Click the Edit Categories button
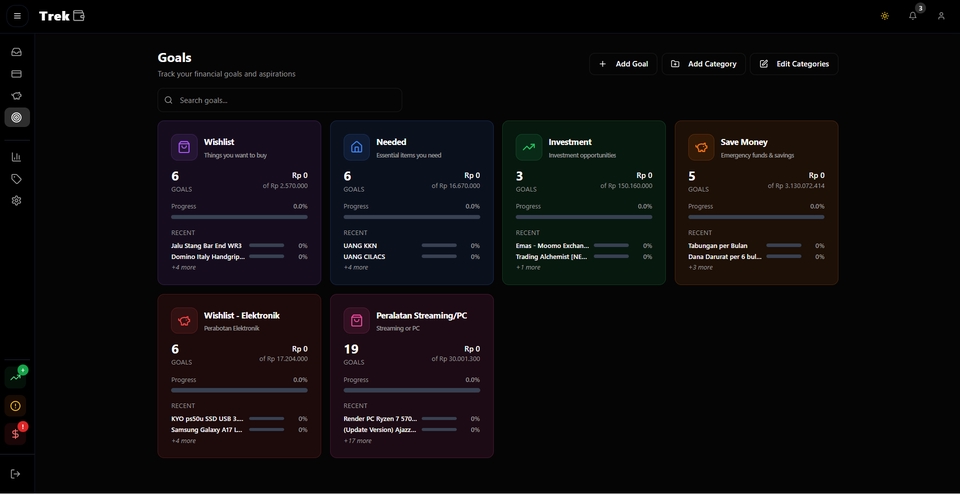960x494 pixels. (794, 64)
